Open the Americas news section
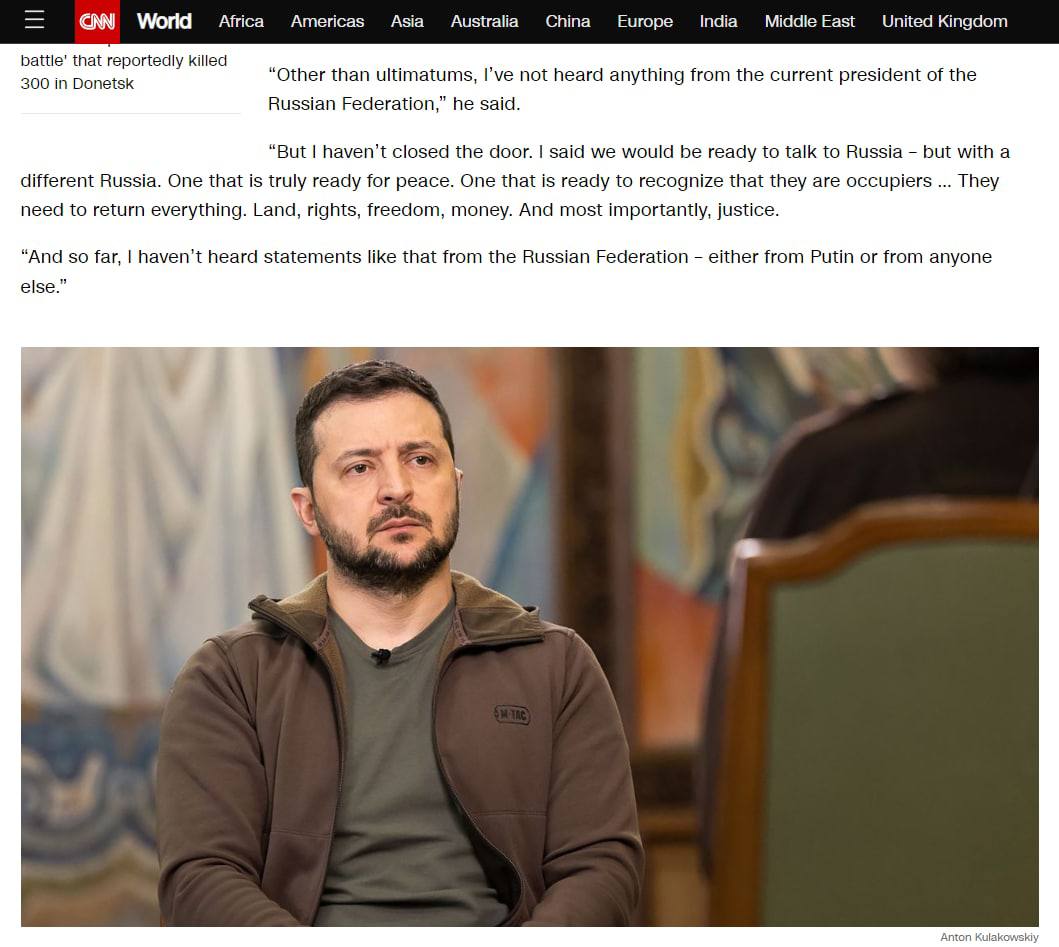Viewport: 1059px width, 947px height. 327,21
